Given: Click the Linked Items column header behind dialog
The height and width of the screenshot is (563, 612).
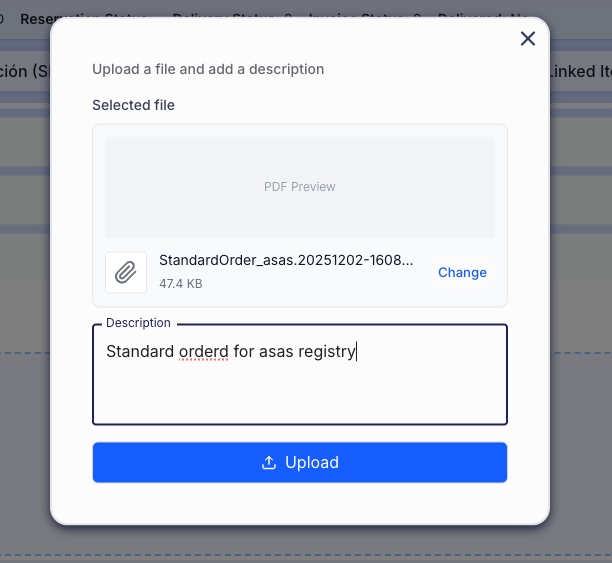Looking at the screenshot, I should [580, 72].
